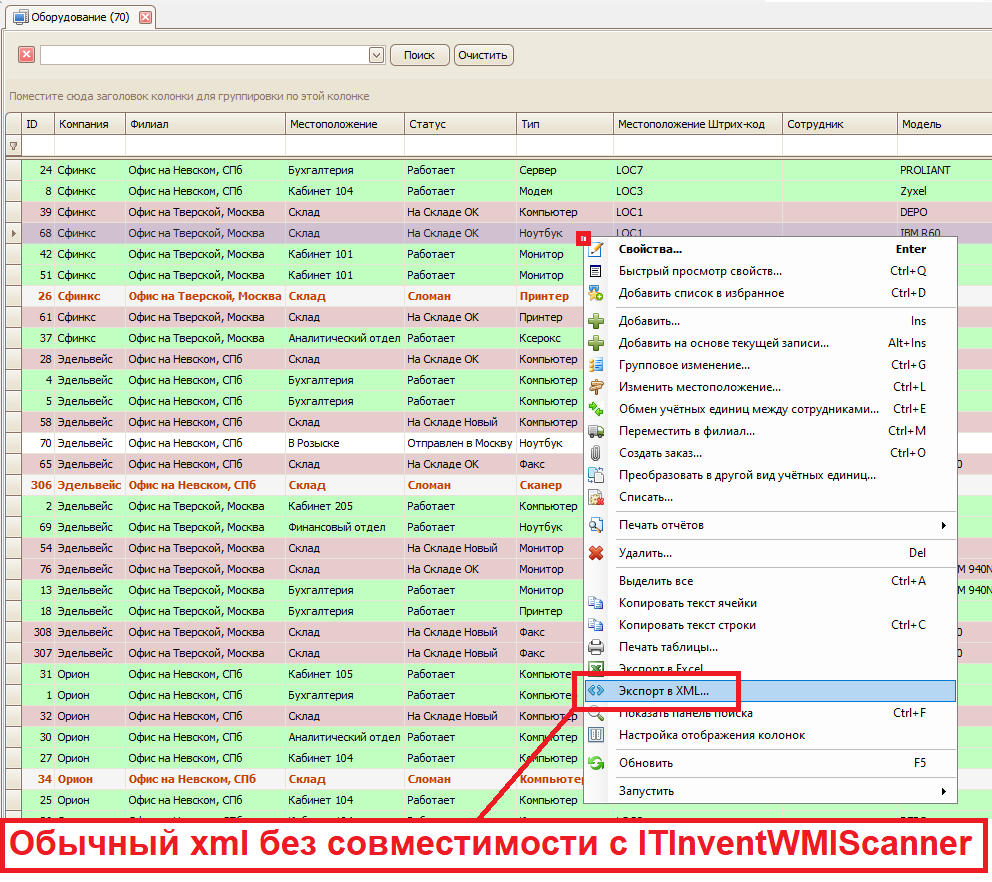Click the quick view properties icon
The image size is (992, 882).
[595, 271]
